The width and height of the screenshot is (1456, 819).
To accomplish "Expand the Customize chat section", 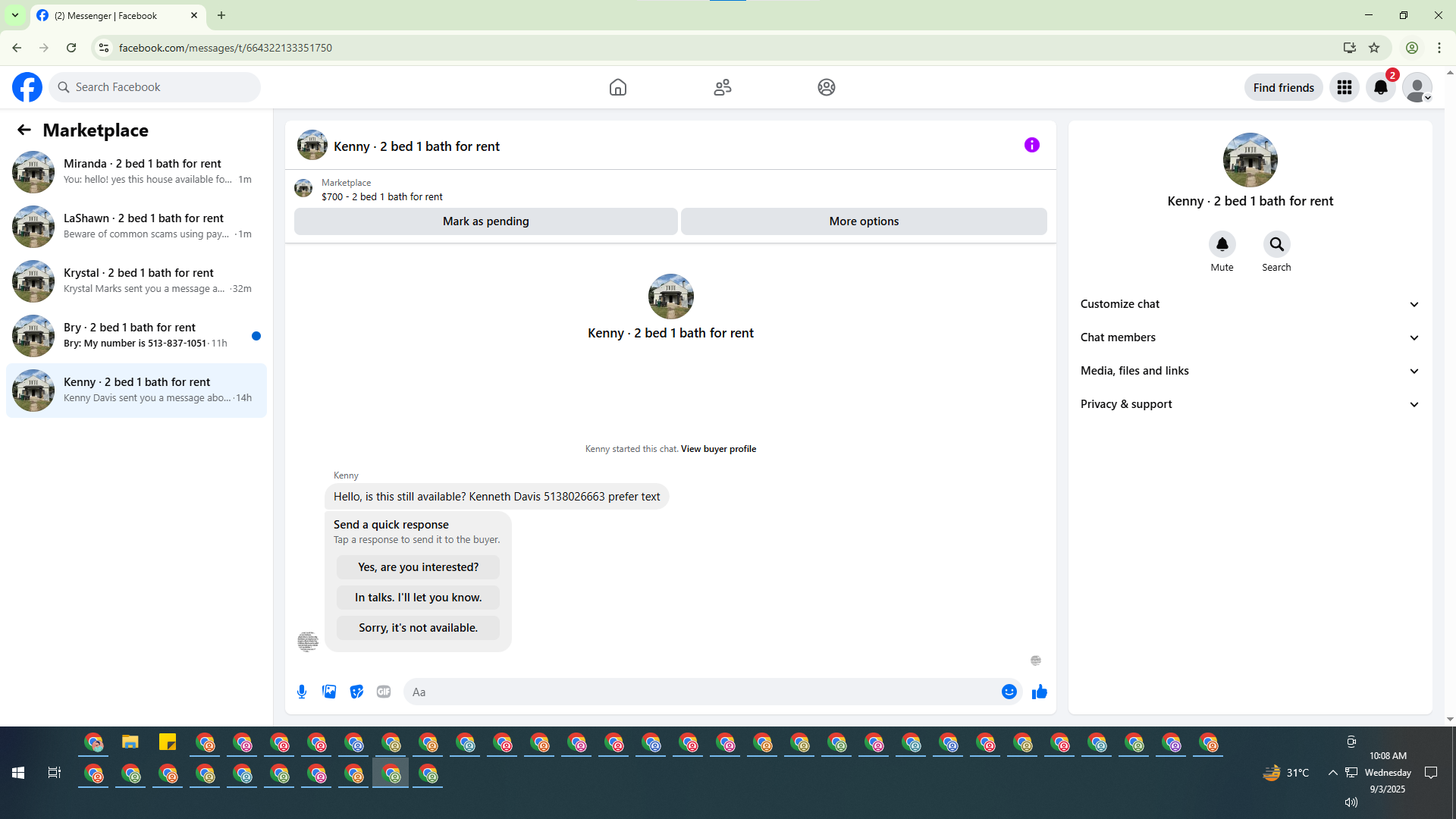I will coord(1250,304).
